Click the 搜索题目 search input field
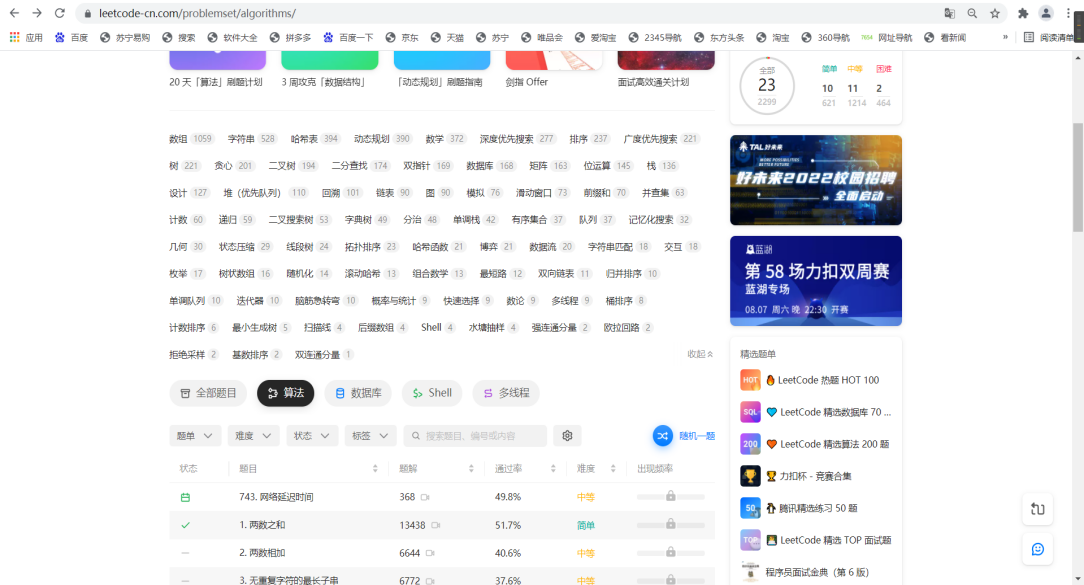The width and height of the screenshot is (1084, 585). coord(475,436)
